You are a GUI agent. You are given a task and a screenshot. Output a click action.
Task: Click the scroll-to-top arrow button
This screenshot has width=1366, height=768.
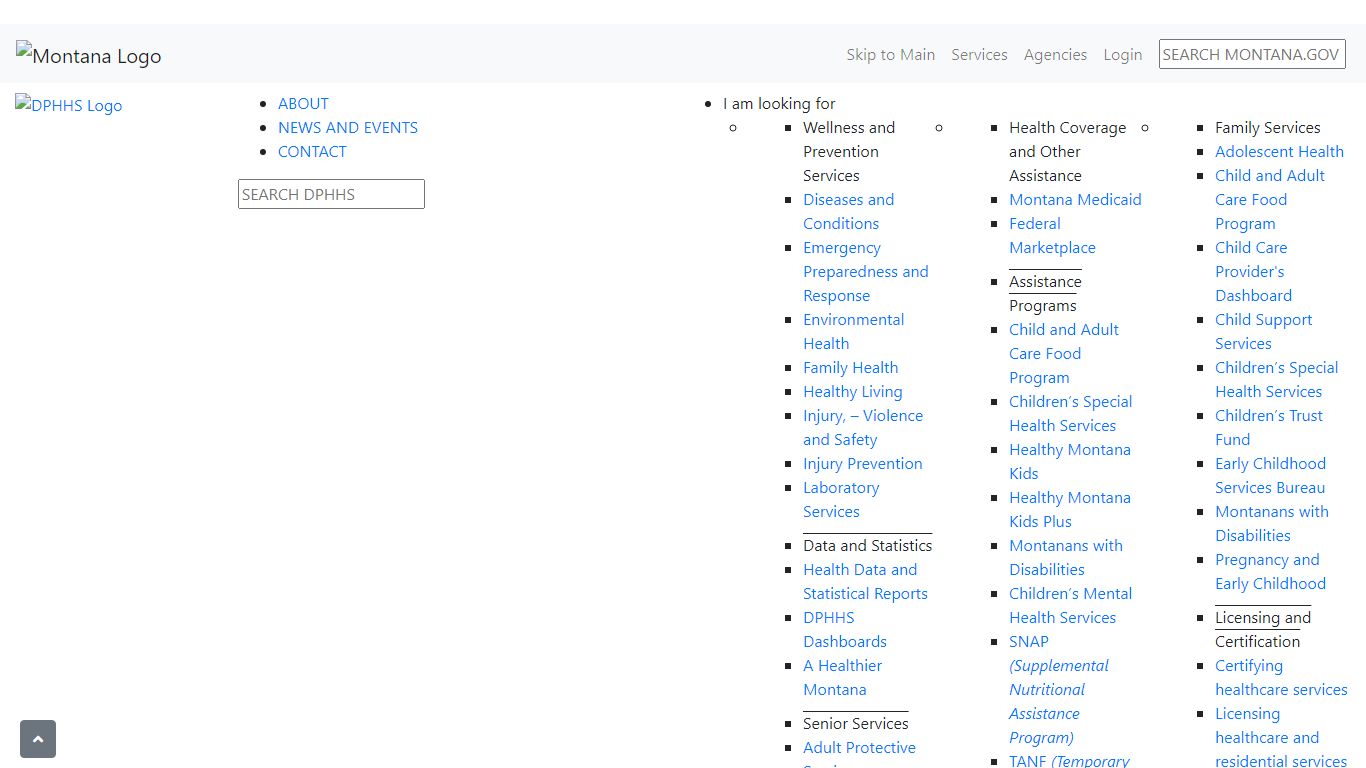[x=38, y=739]
